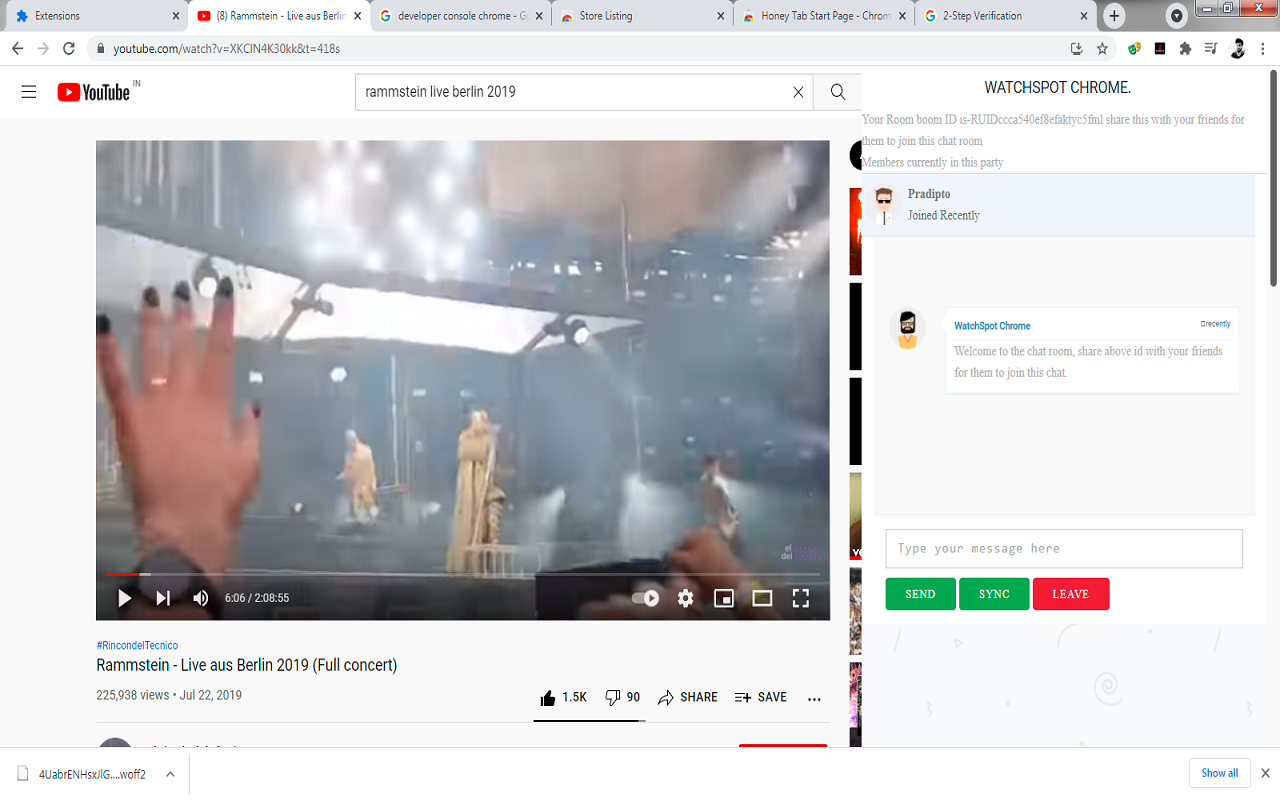Mute the video volume
Screen dimensions: 1280x800
(201, 598)
